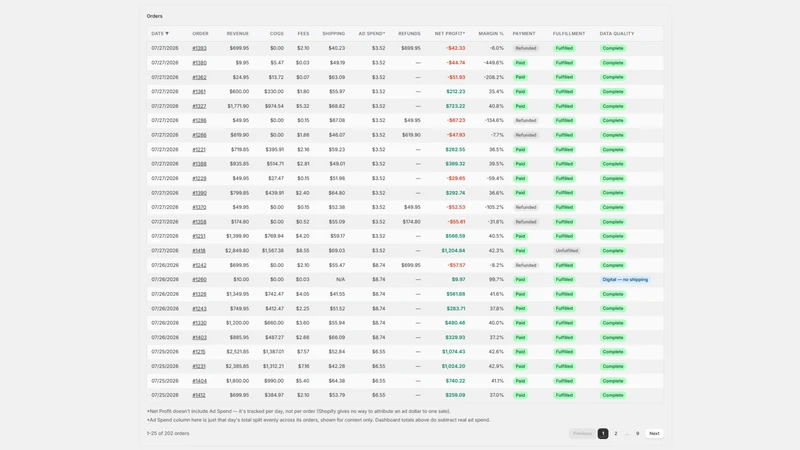Viewport: 800px width, 450px height.
Task: Click refund amount $174.80
Action: tap(411, 222)
